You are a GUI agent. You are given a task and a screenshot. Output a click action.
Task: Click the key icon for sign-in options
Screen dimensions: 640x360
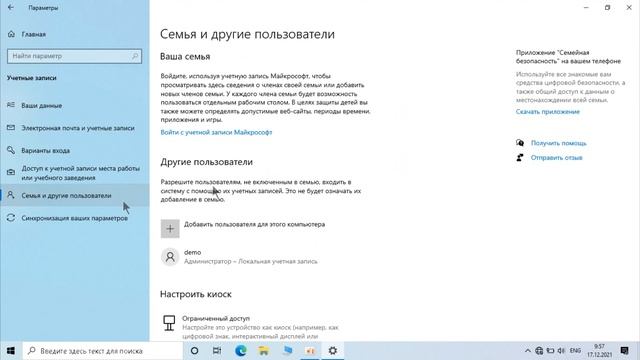(11, 150)
